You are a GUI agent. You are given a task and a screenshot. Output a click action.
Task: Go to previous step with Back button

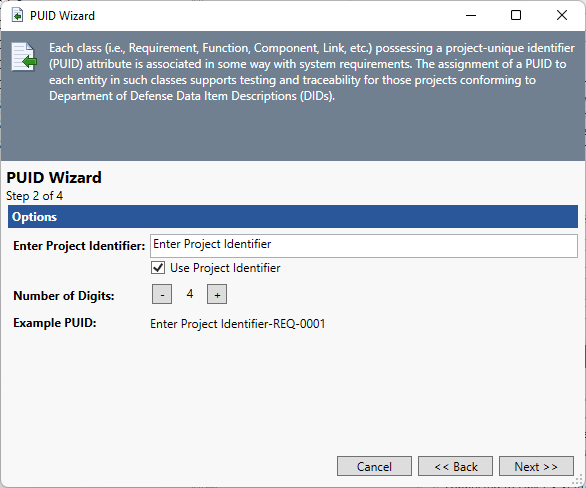[x=455, y=466]
